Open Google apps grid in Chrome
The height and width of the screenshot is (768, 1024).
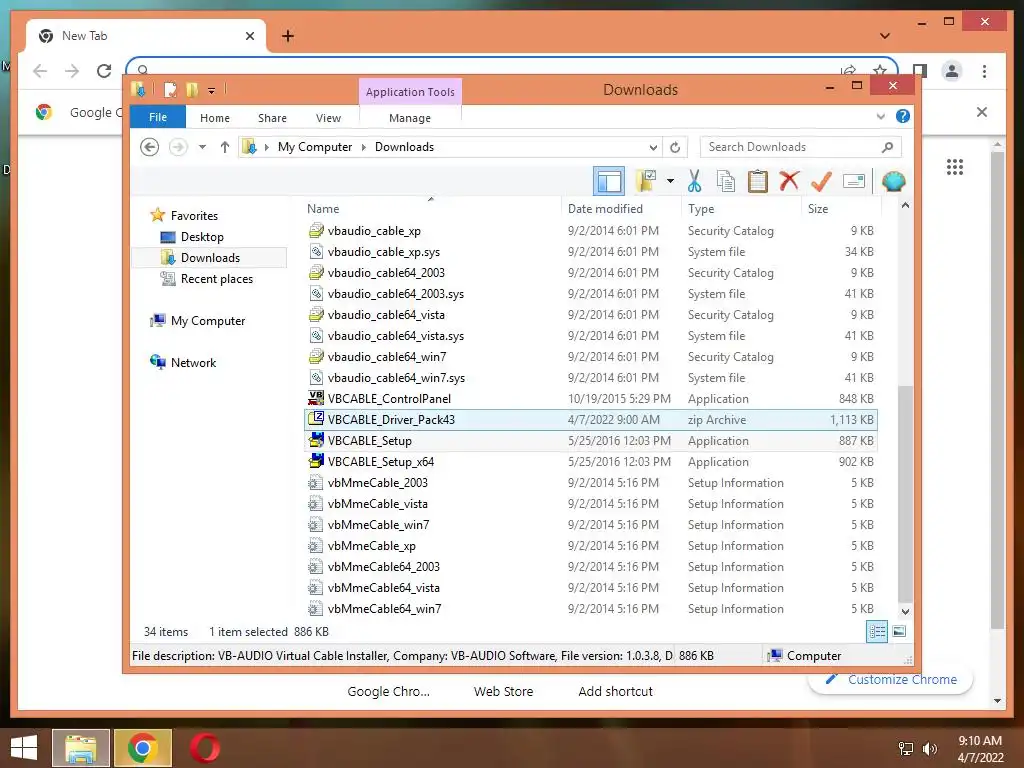tap(955, 167)
